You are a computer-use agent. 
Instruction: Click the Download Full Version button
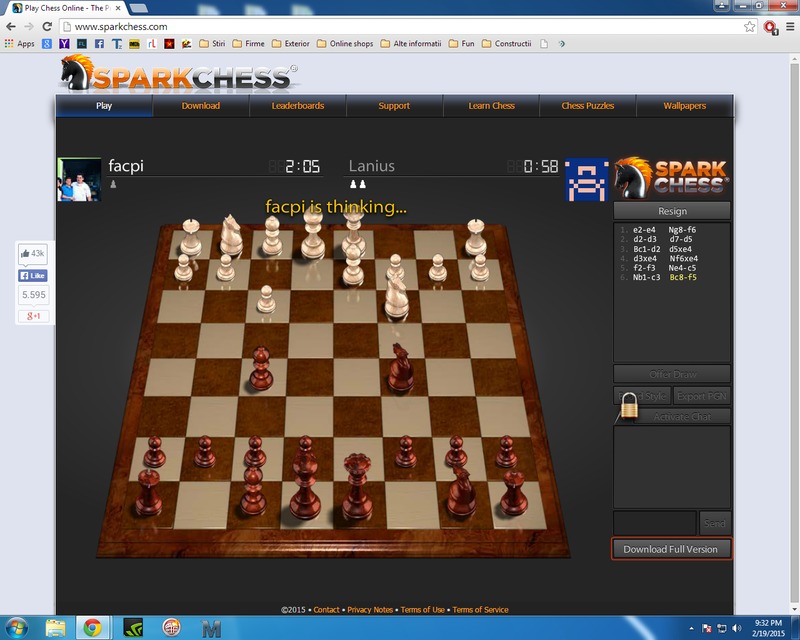coord(671,549)
